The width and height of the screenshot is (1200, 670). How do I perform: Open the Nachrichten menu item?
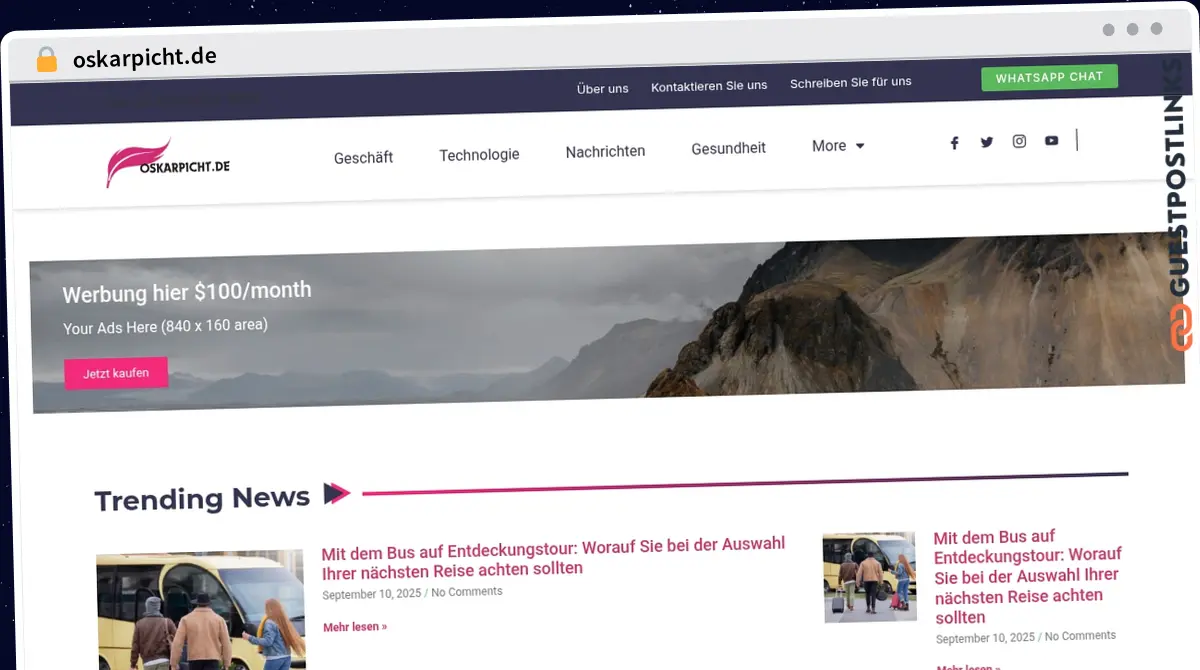605,152
